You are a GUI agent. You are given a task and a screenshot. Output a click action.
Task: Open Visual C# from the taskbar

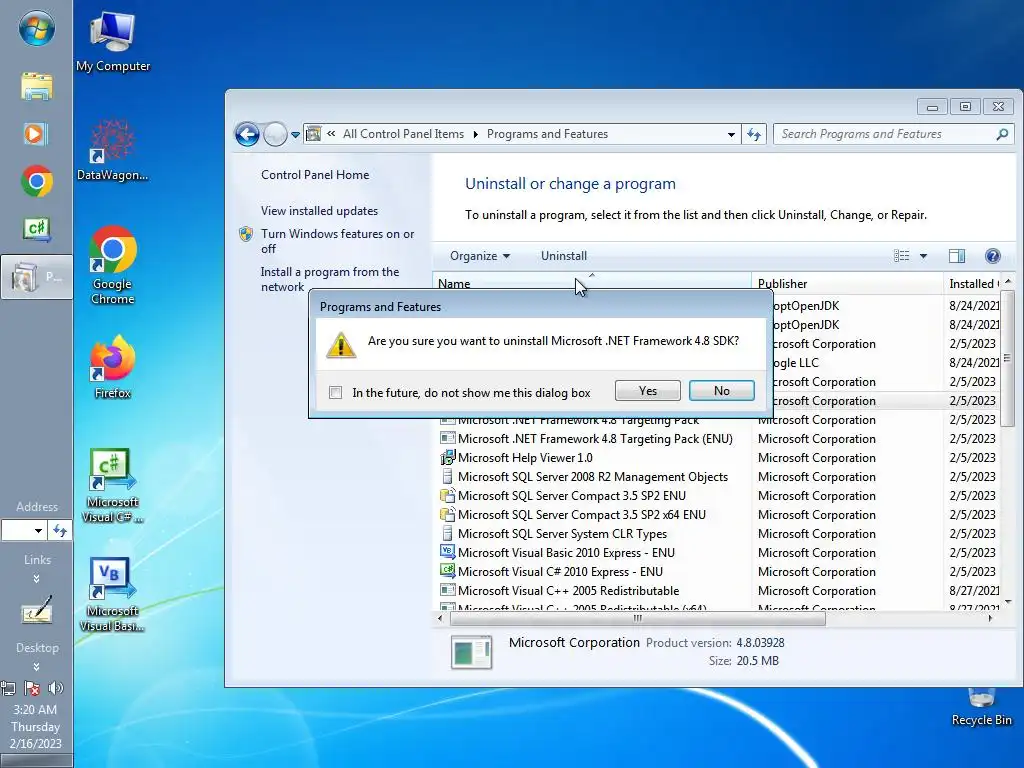pyautogui.click(x=37, y=229)
